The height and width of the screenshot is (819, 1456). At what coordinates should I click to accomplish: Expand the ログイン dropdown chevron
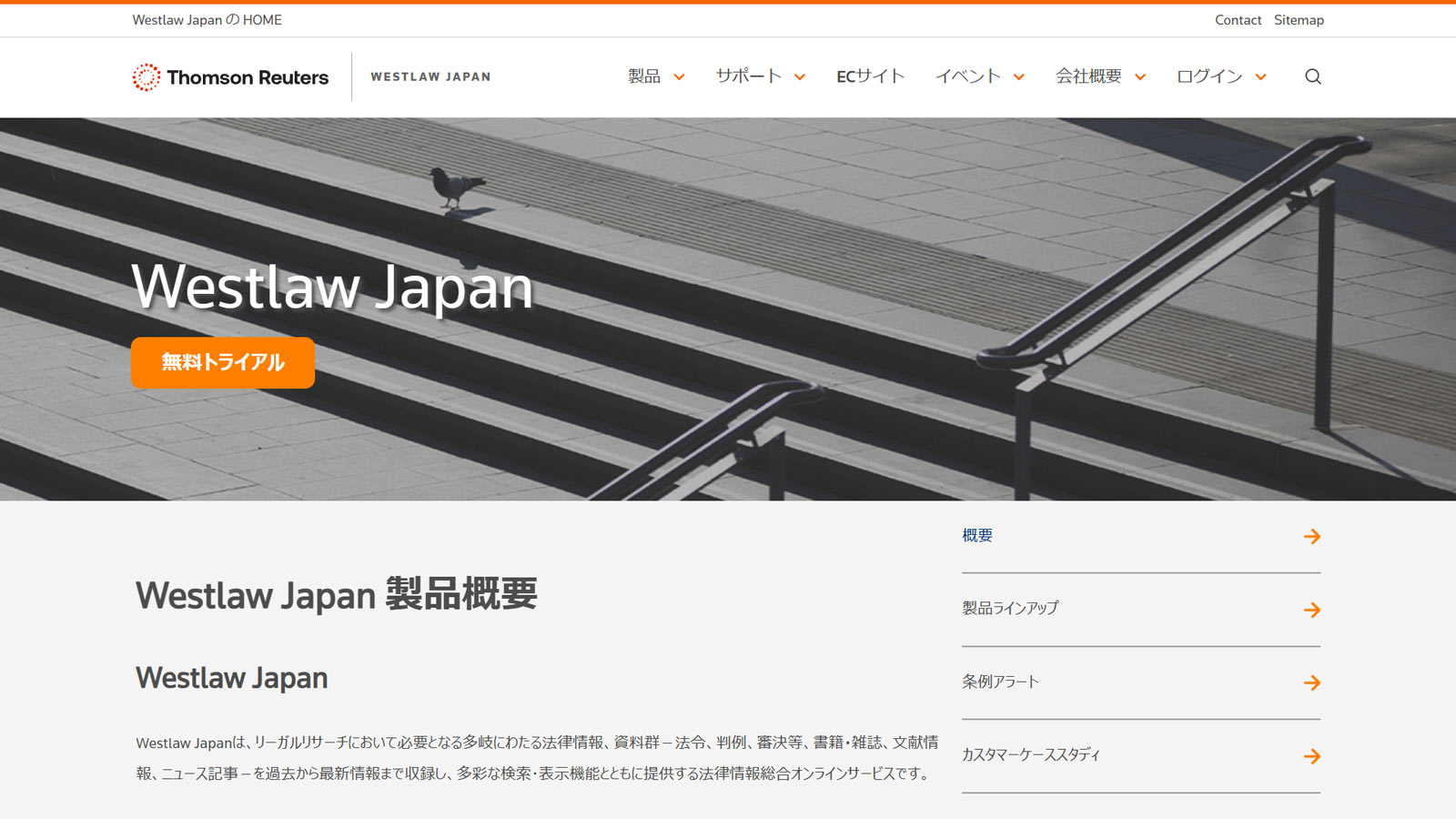click(1261, 77)
